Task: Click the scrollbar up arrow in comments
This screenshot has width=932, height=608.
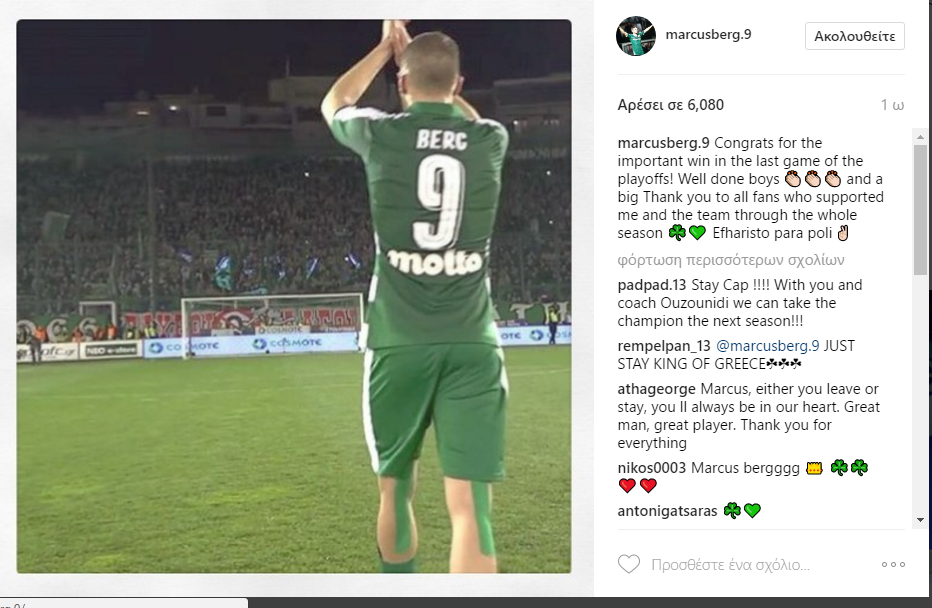Action: [x=920, y=137]
